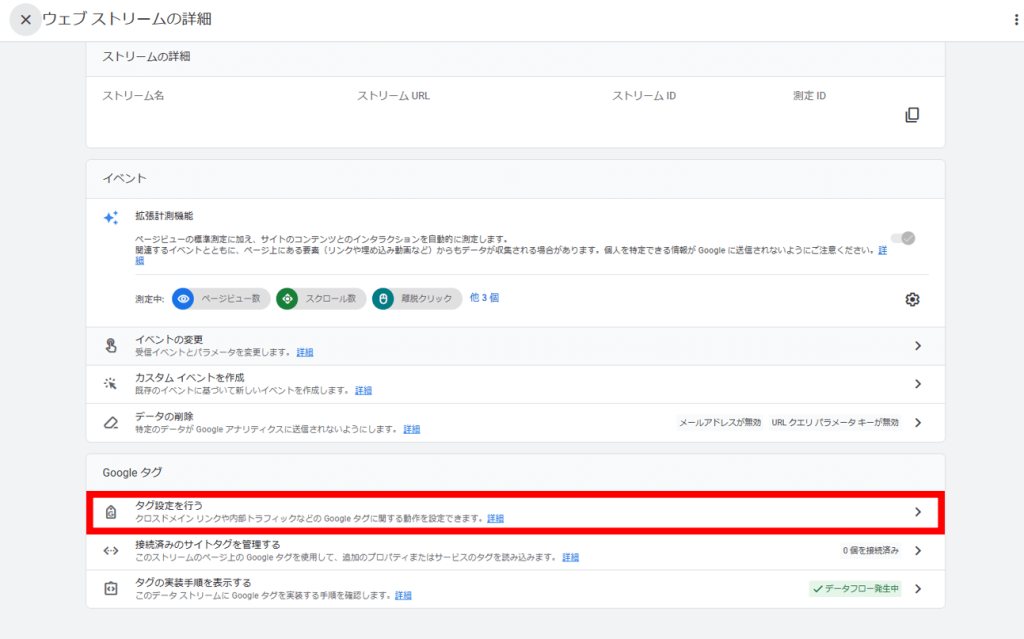Click the ストリームの詳細 section heading
Viewport: 1024px width, 639px height.
coord(146,57)
